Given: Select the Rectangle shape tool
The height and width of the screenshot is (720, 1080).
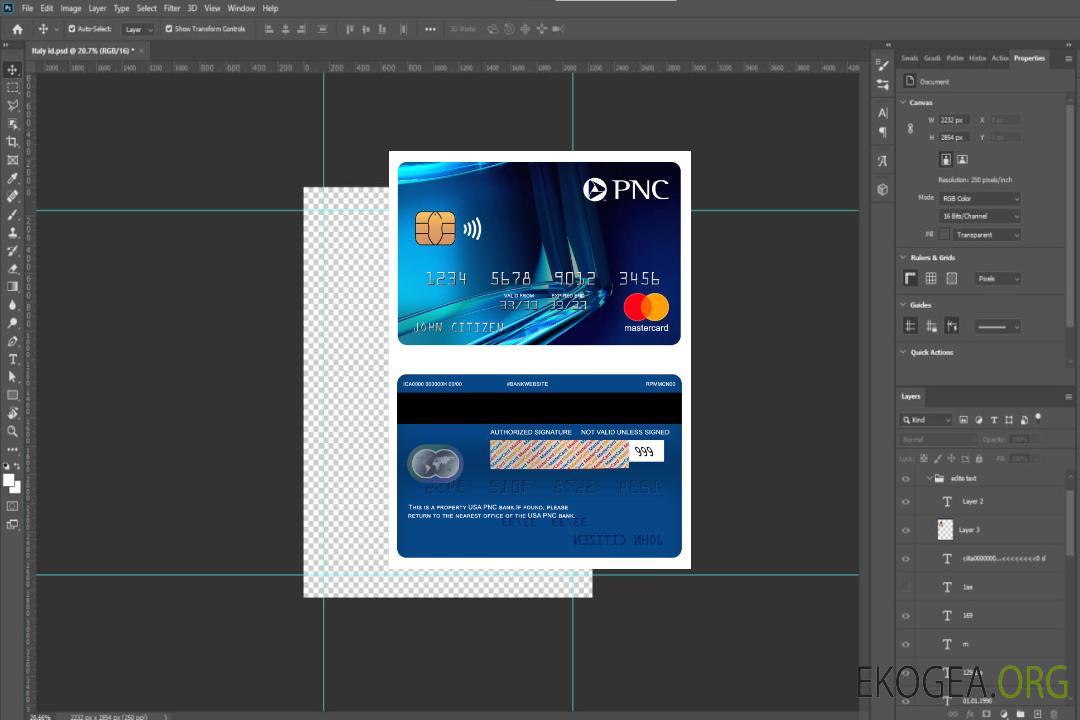Looking at the screenshot, I should point(12,395).
